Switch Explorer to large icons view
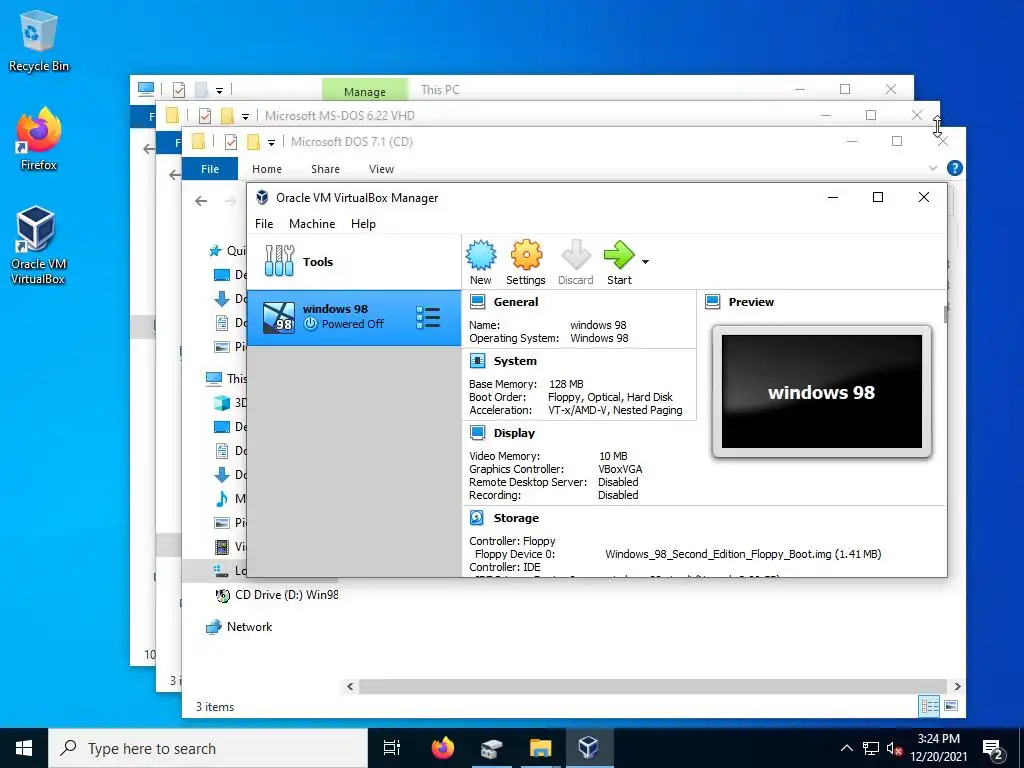Screen dimensions: 1024x768 pyautogui.click(x=951, y=706)
